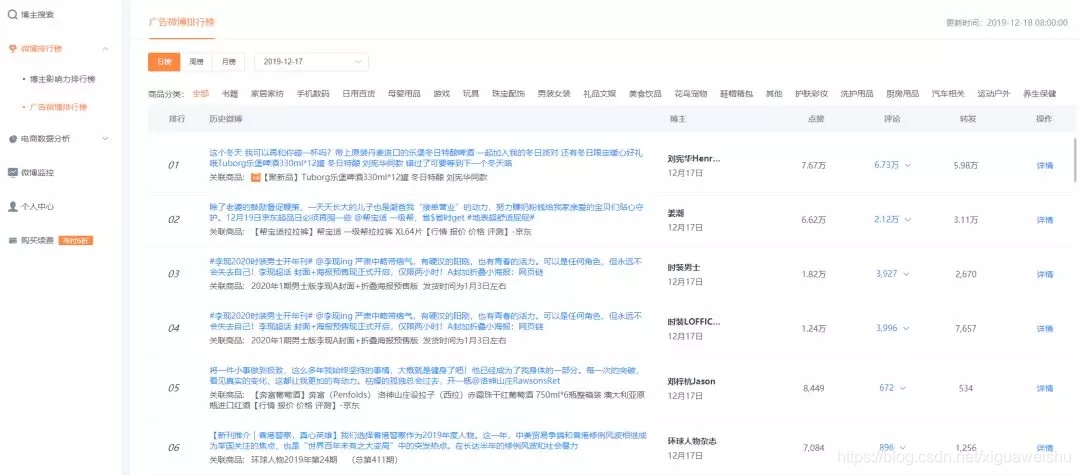
Task: Click the trophy icon beside 微博排行榜
Action: point(12,49)
